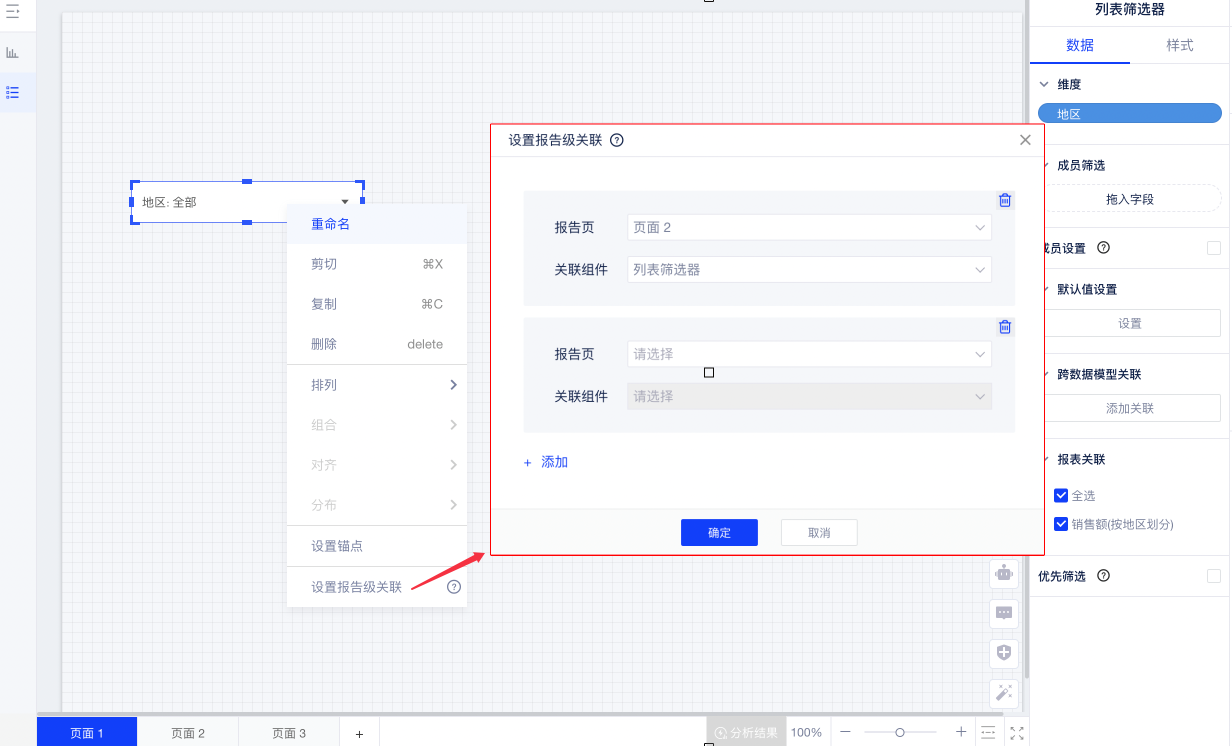Image resolution: width=1232 pixels, height=746 pixels.
Task: Select 重命名 from the context menu
Action: [x=377, y=225]
